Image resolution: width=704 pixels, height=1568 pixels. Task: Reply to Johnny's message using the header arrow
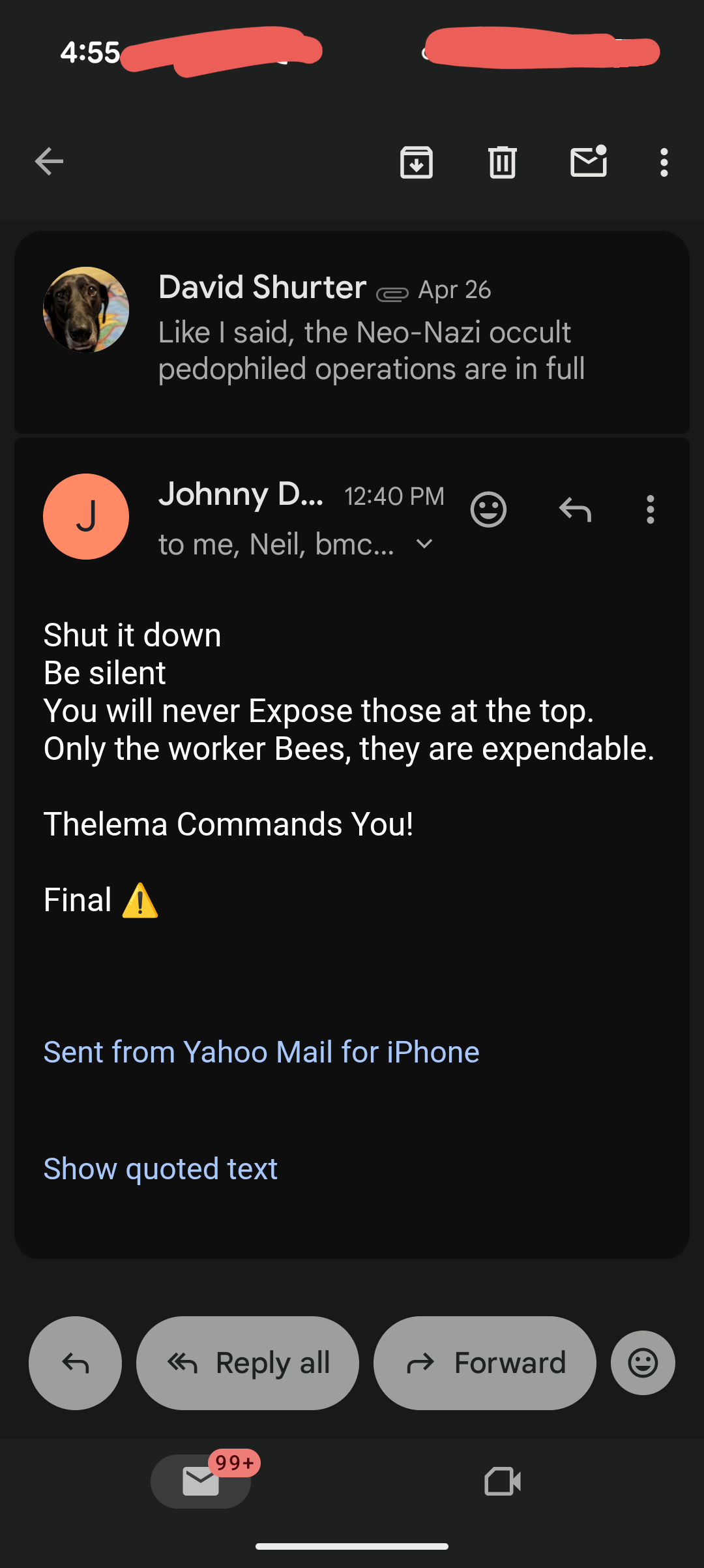(x=575, y=509)
